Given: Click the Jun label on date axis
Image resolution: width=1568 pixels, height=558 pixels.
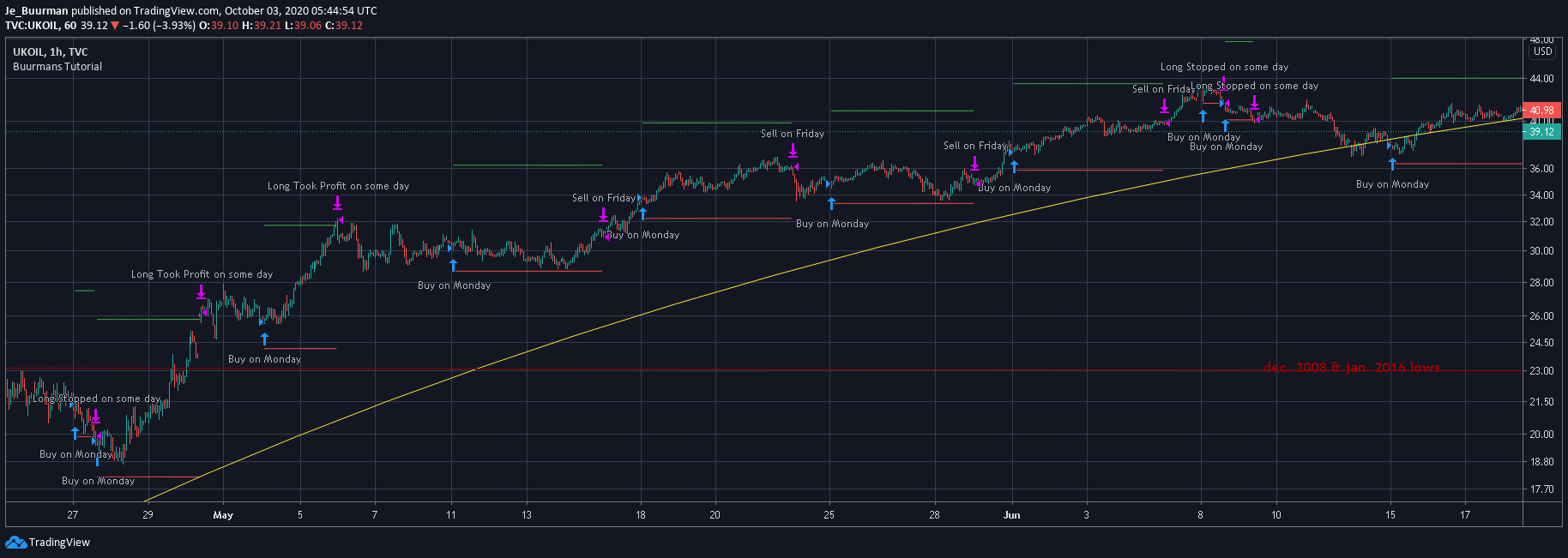Looking at the screenshot, I should click(1012, 515).
